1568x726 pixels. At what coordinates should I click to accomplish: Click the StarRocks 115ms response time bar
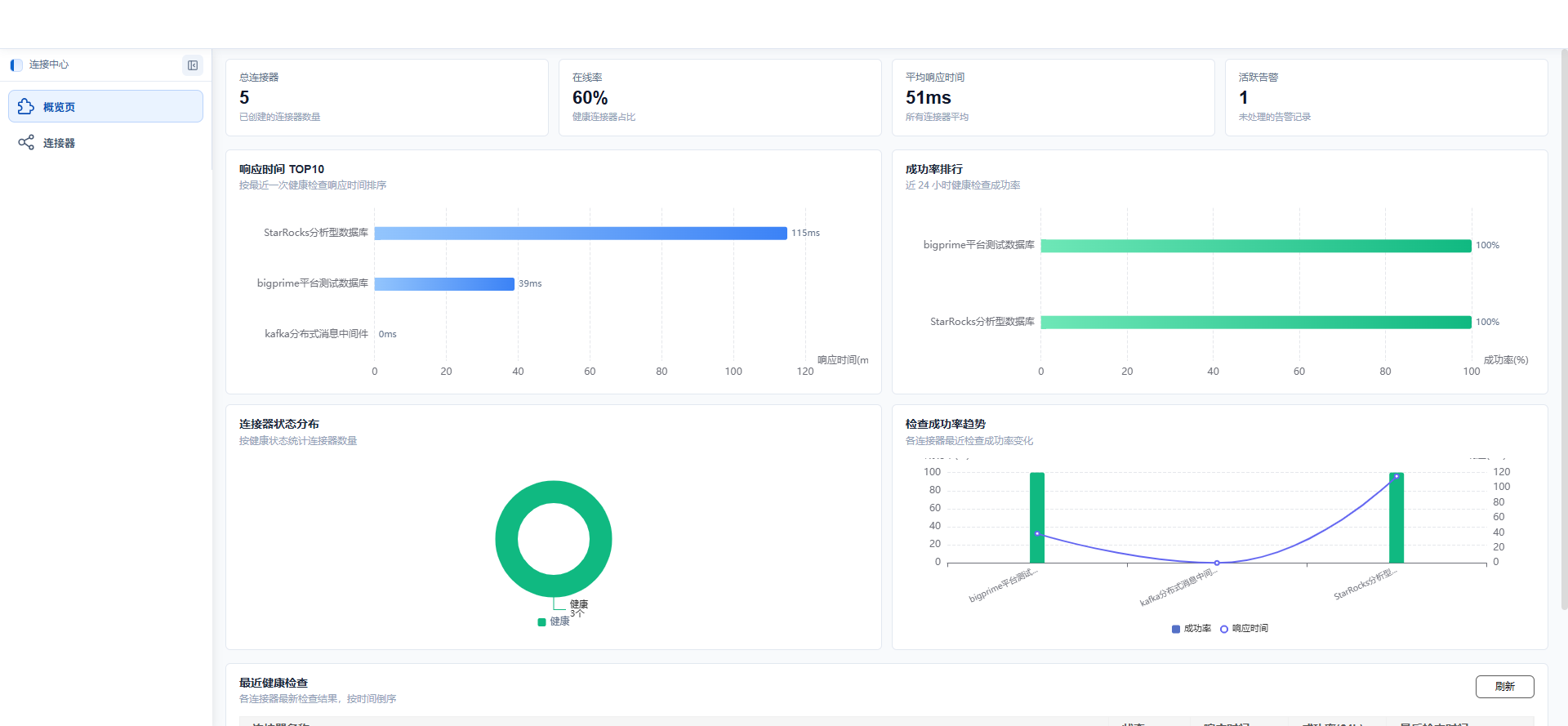tap(581, 234)
